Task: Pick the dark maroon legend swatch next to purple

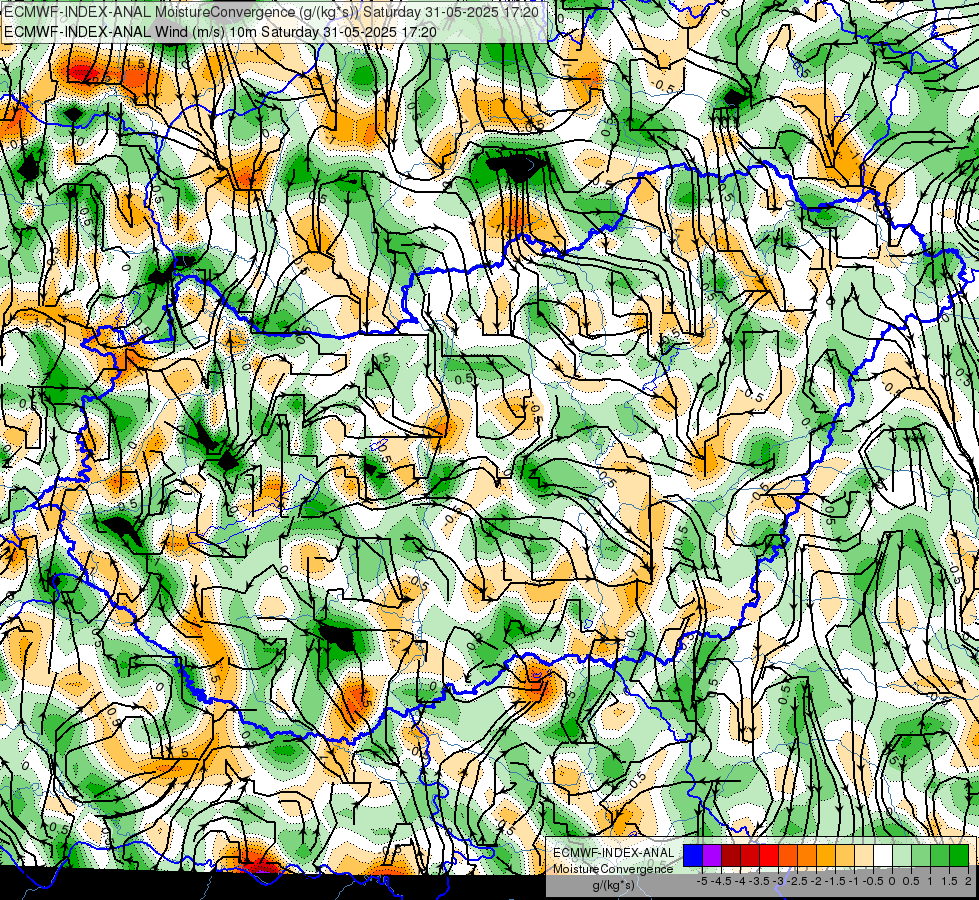Action: point(731,855)
